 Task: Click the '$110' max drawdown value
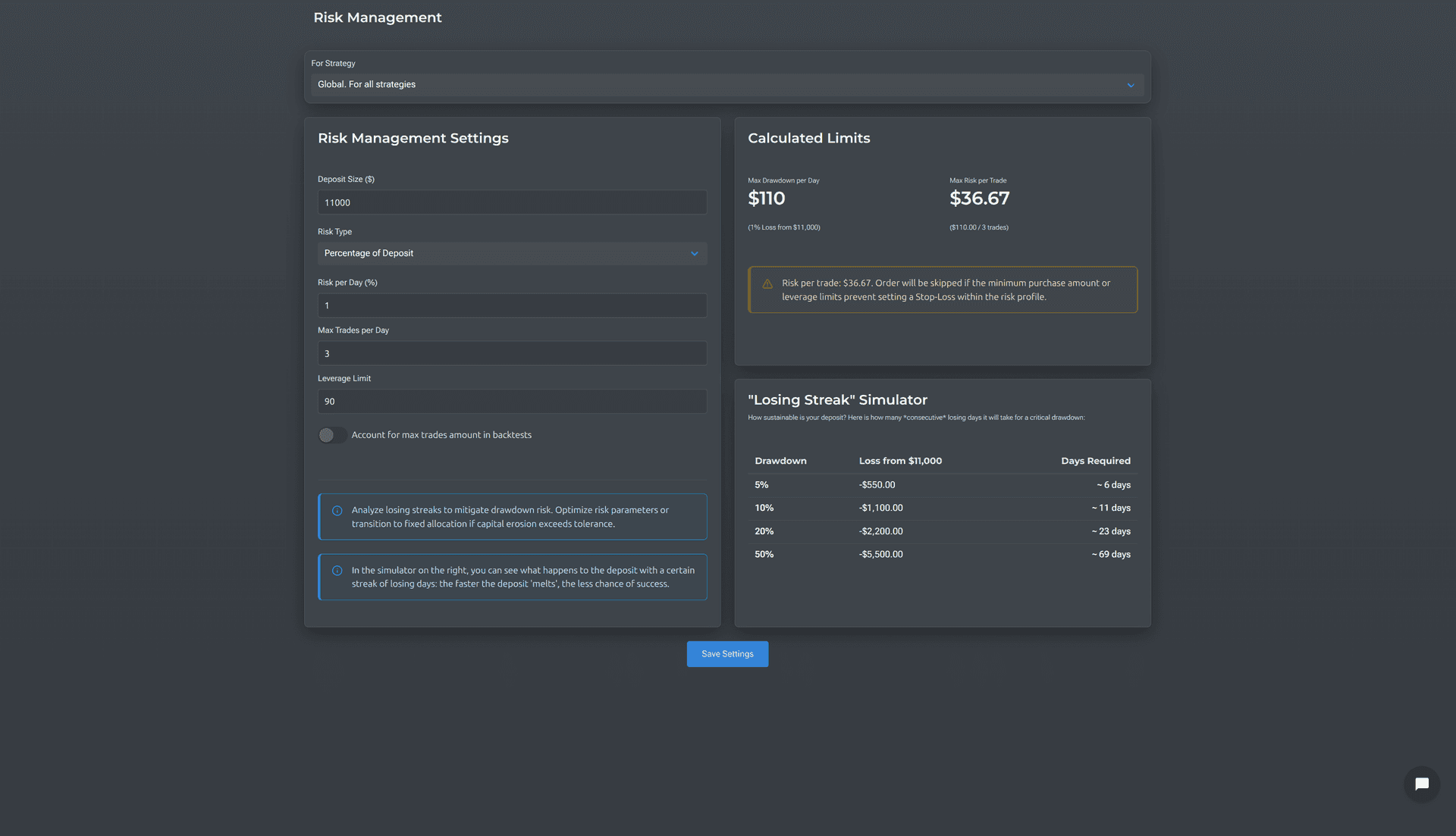pos(766,199)
